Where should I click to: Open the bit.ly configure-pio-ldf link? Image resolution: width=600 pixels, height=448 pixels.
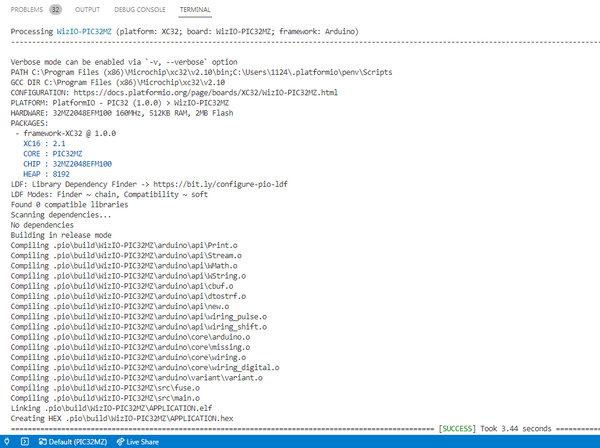click(220, 184)
